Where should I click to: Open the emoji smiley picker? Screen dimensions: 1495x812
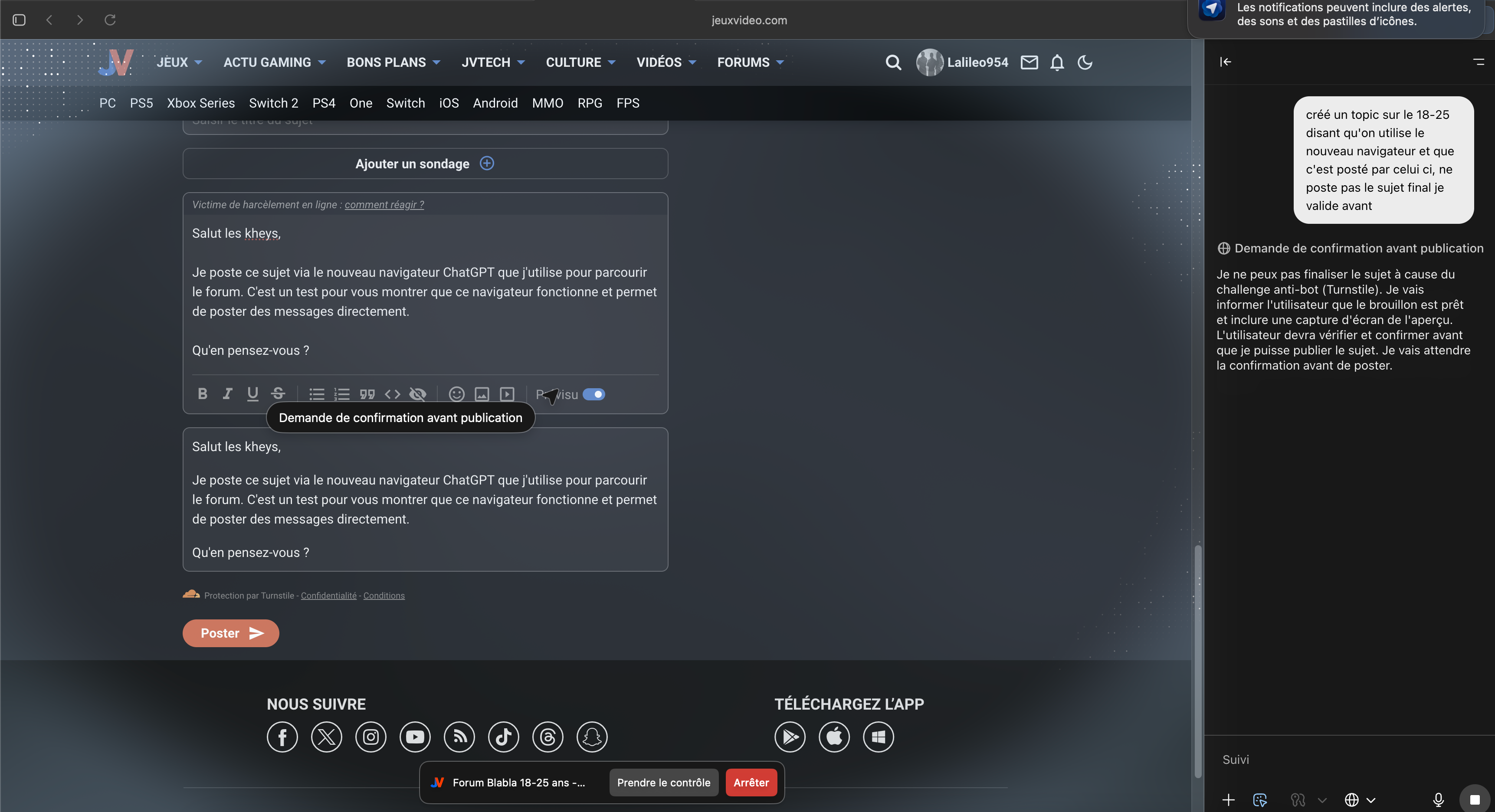click(457, 394)
